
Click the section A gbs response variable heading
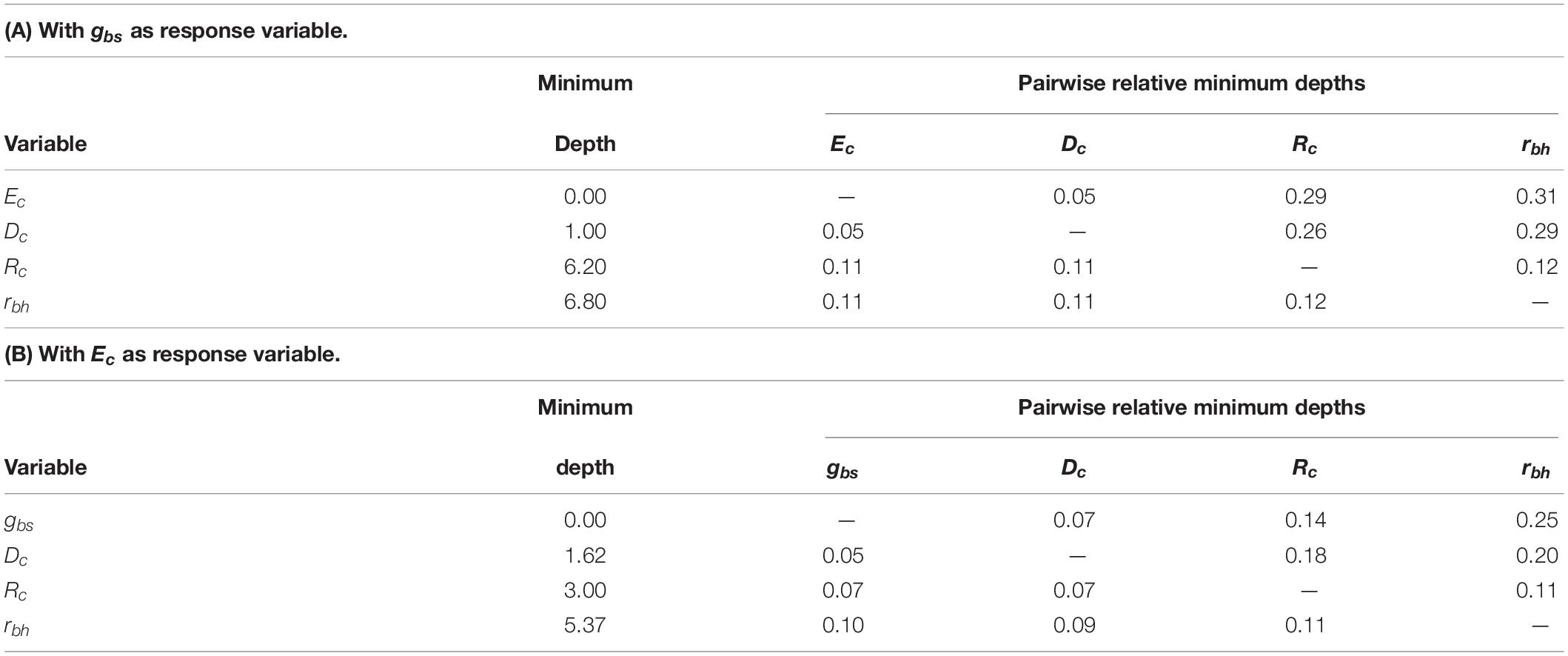[x=176, y=32]
